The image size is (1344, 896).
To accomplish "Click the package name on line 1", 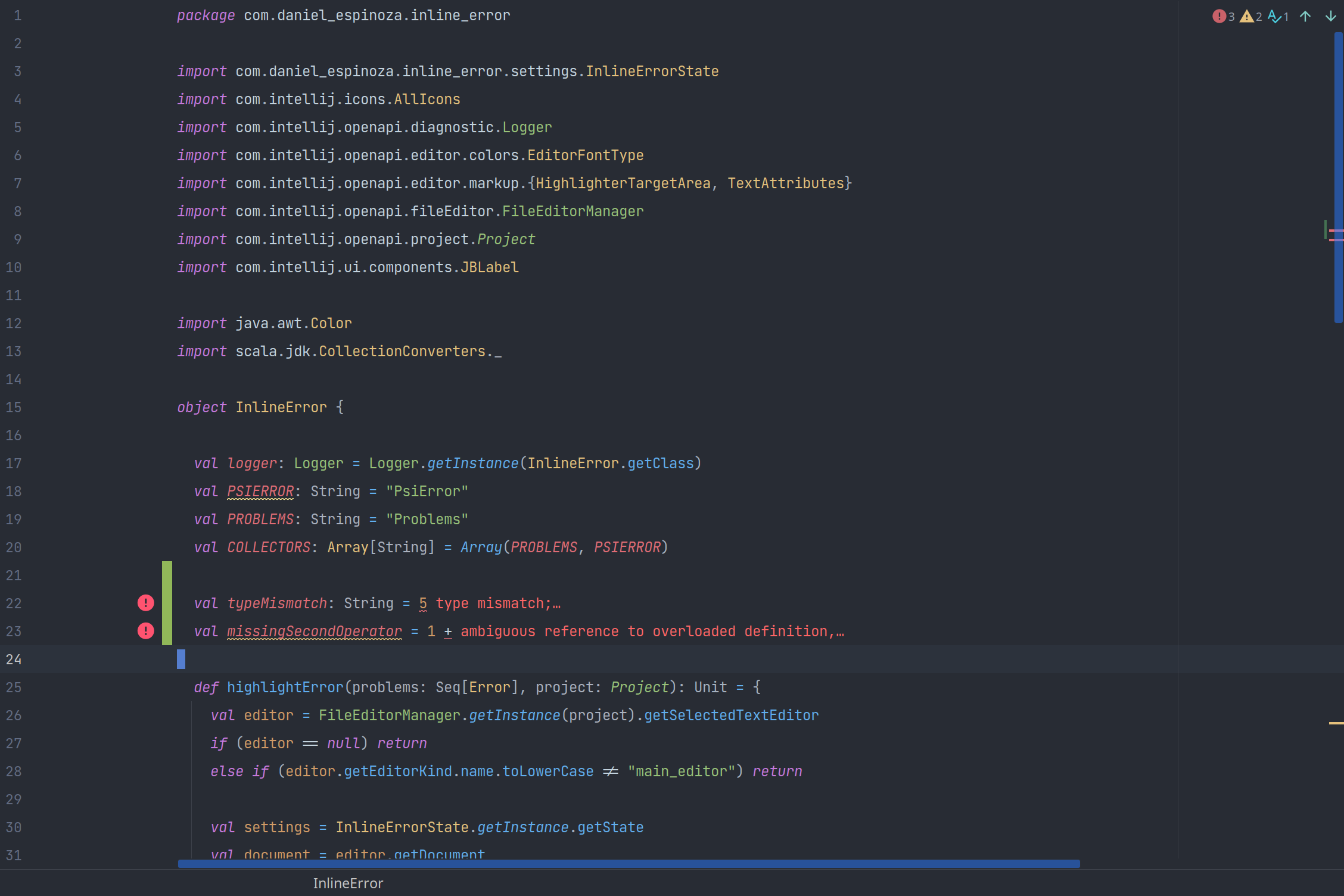I will click(x=377, y=15).
